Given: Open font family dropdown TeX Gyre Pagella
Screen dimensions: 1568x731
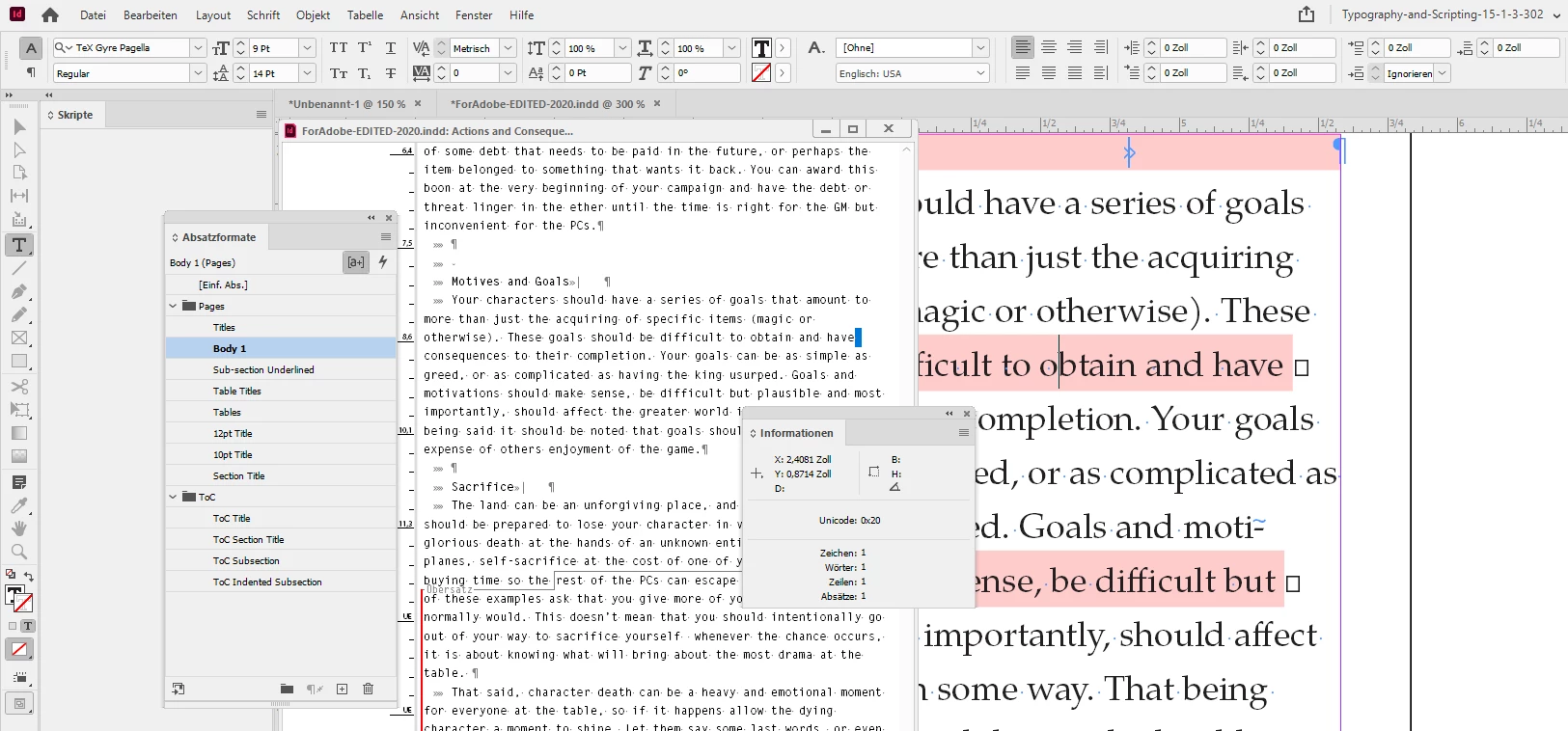Looking at the screenshot, I should [198, 47].
